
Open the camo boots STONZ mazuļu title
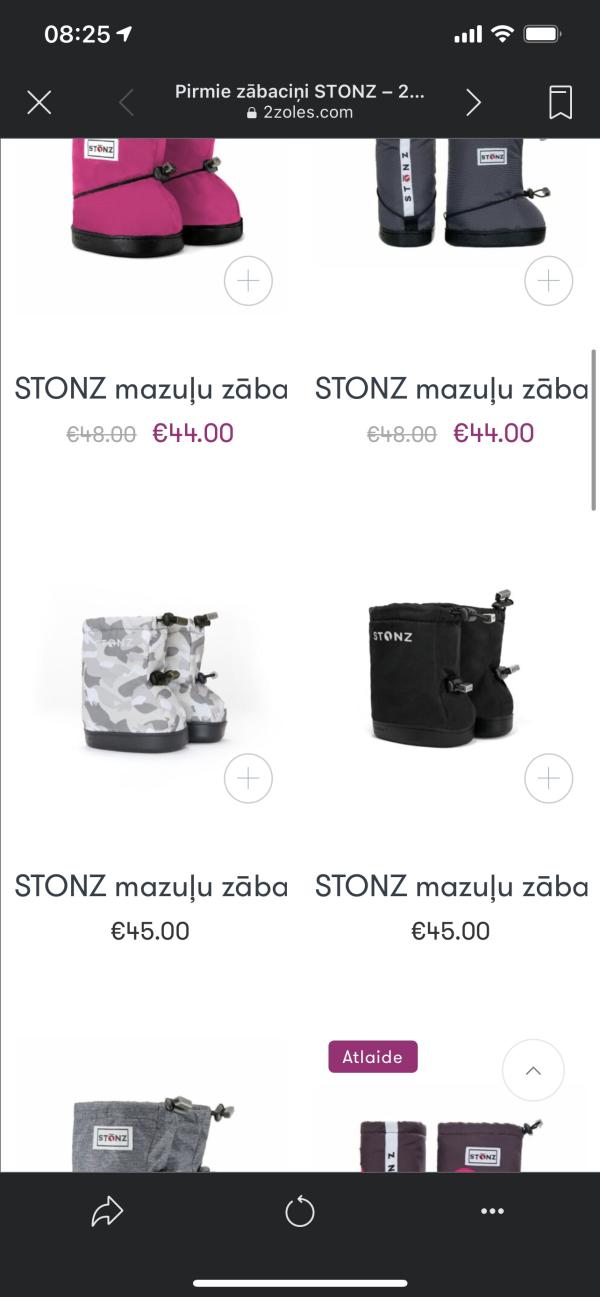(151, 886)
